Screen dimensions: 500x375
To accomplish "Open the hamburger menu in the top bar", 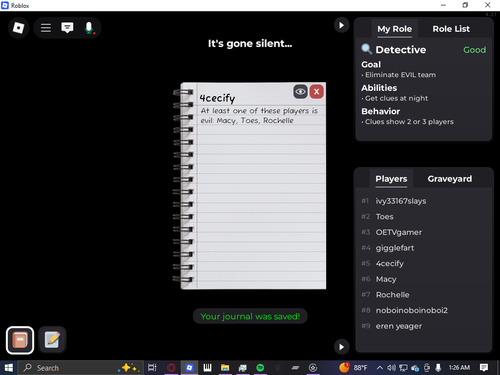I will tap(46, 28).
